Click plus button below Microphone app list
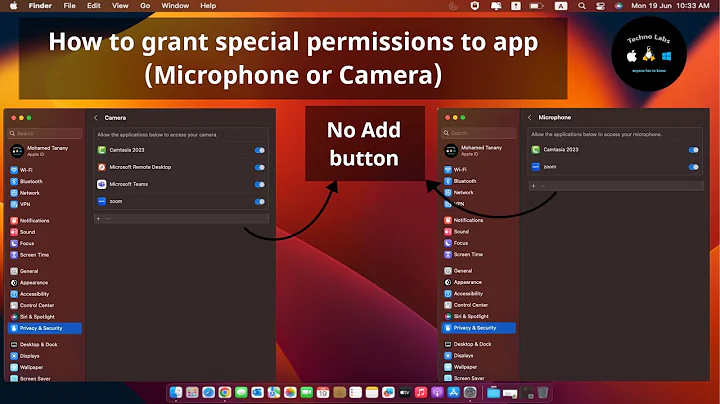720x404 pixels. pyautogui.click(x=533, y=186)
